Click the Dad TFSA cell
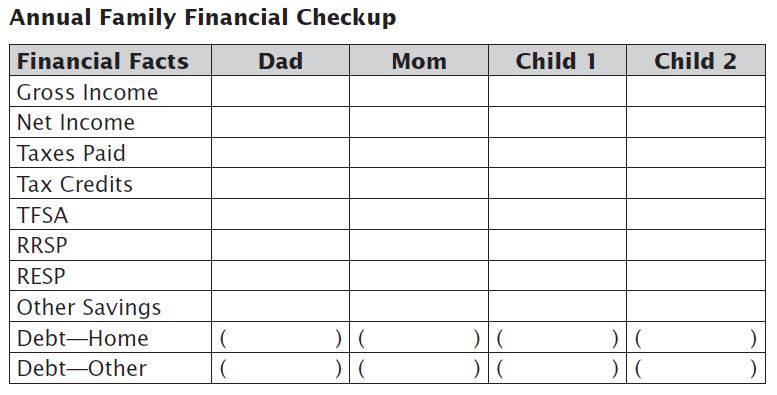This screenshot has height=395, width=777. point(280,214)
